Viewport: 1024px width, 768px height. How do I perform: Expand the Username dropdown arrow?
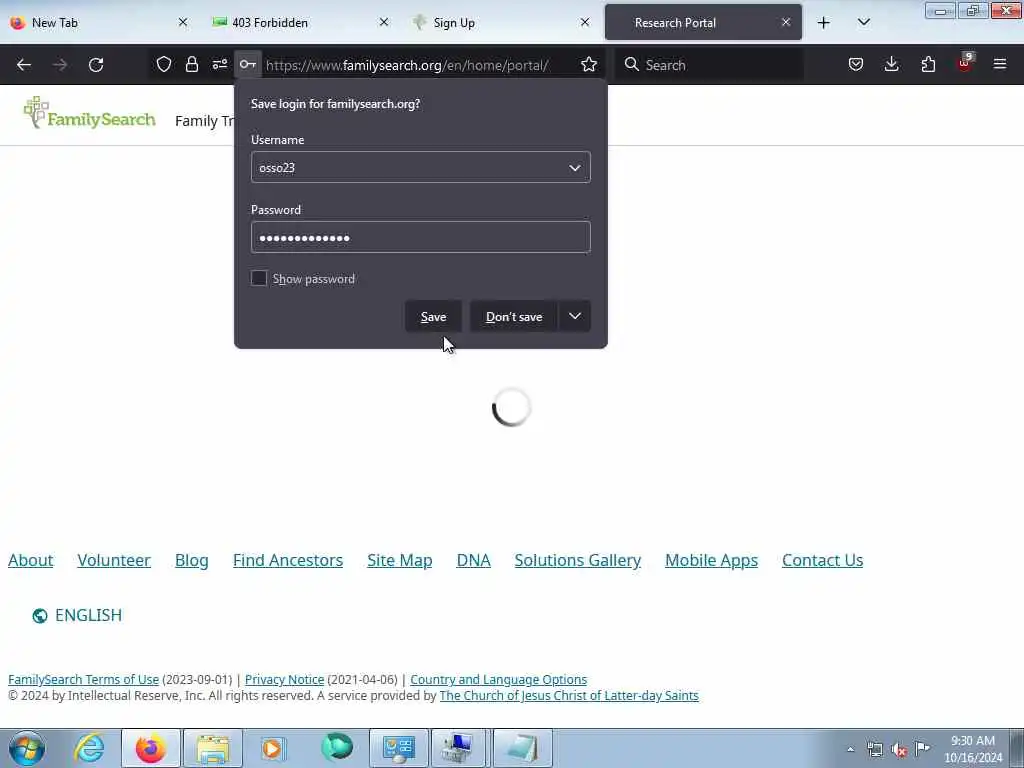575,168
